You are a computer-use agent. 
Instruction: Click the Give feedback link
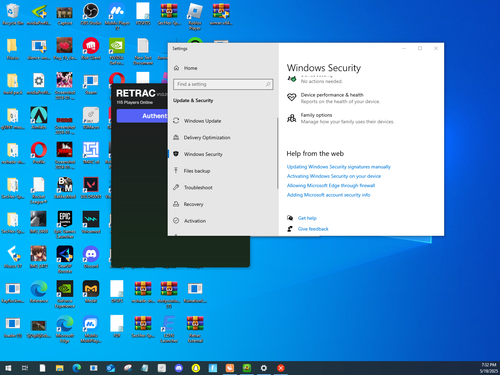(313, 229)
